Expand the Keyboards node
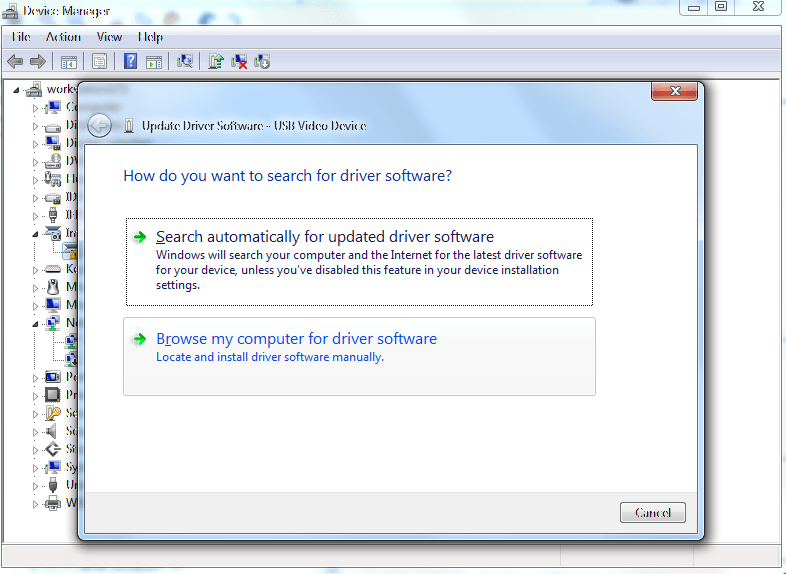 coord(35,270)
